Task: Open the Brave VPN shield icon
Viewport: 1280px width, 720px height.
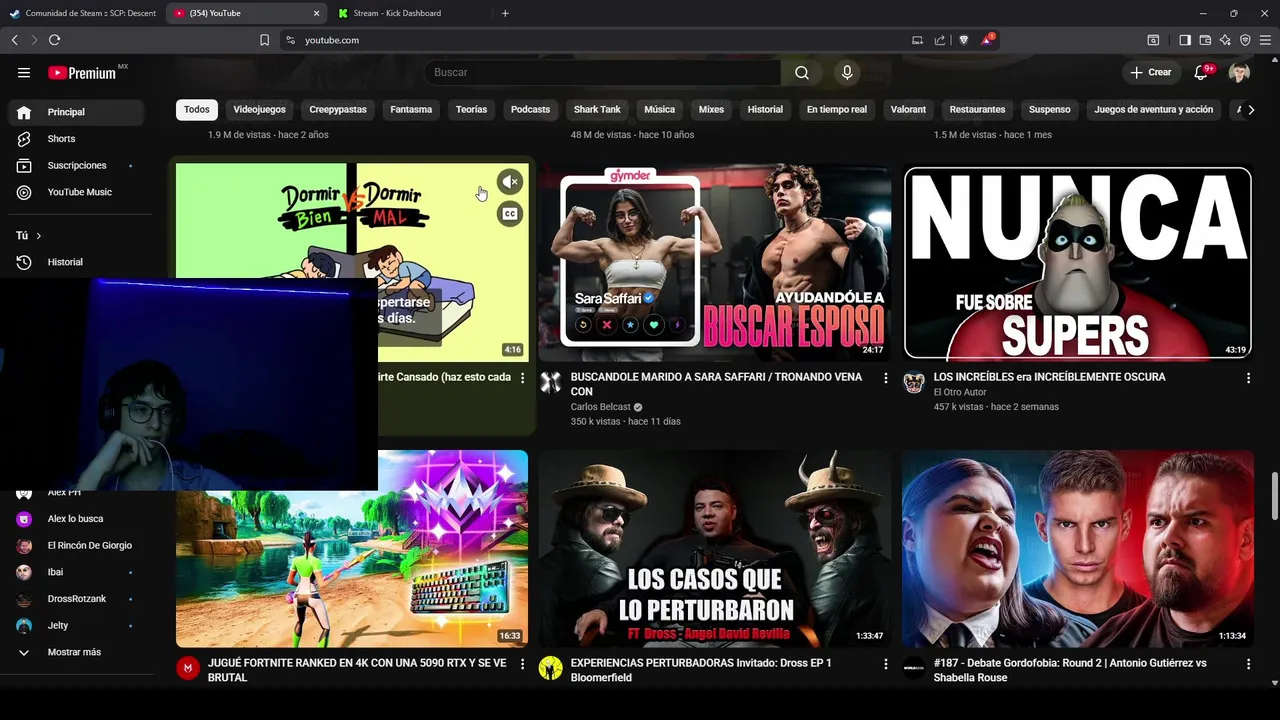Action: tap(1245, 40)
